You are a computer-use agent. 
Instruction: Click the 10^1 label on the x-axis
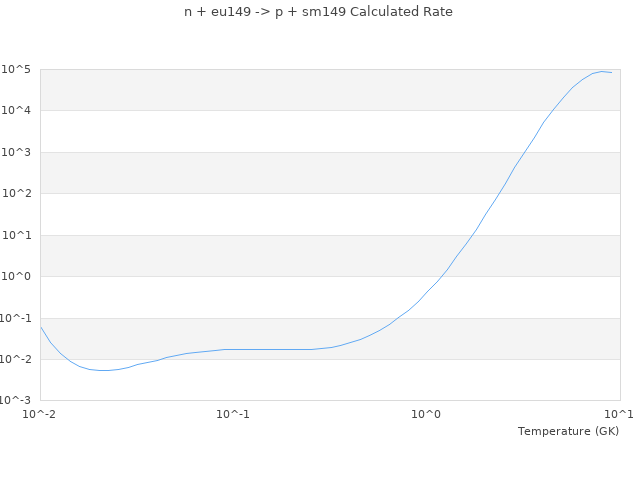[618, 413]
